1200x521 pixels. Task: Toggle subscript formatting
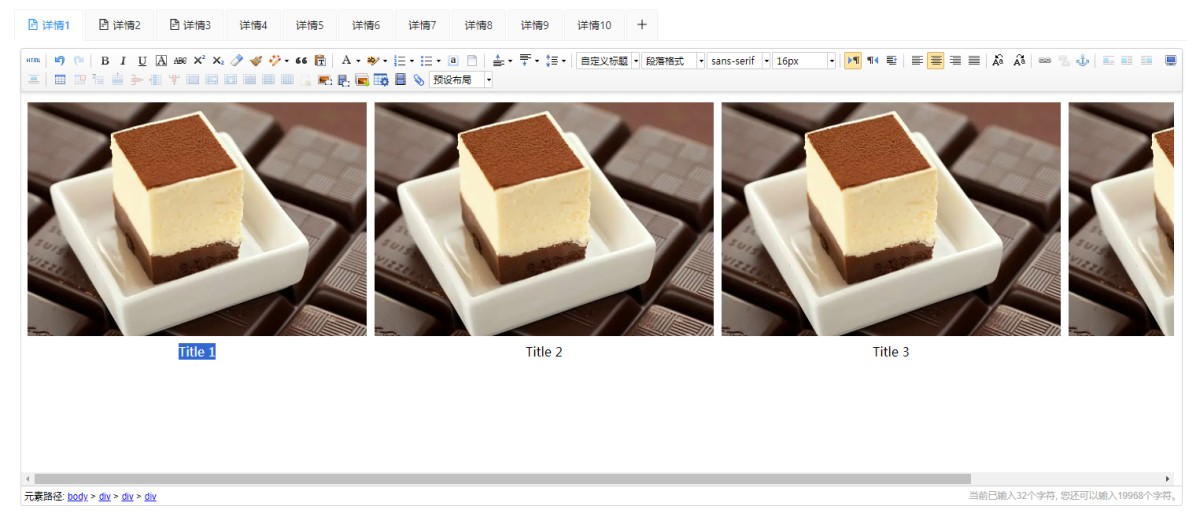click(218, 61)
